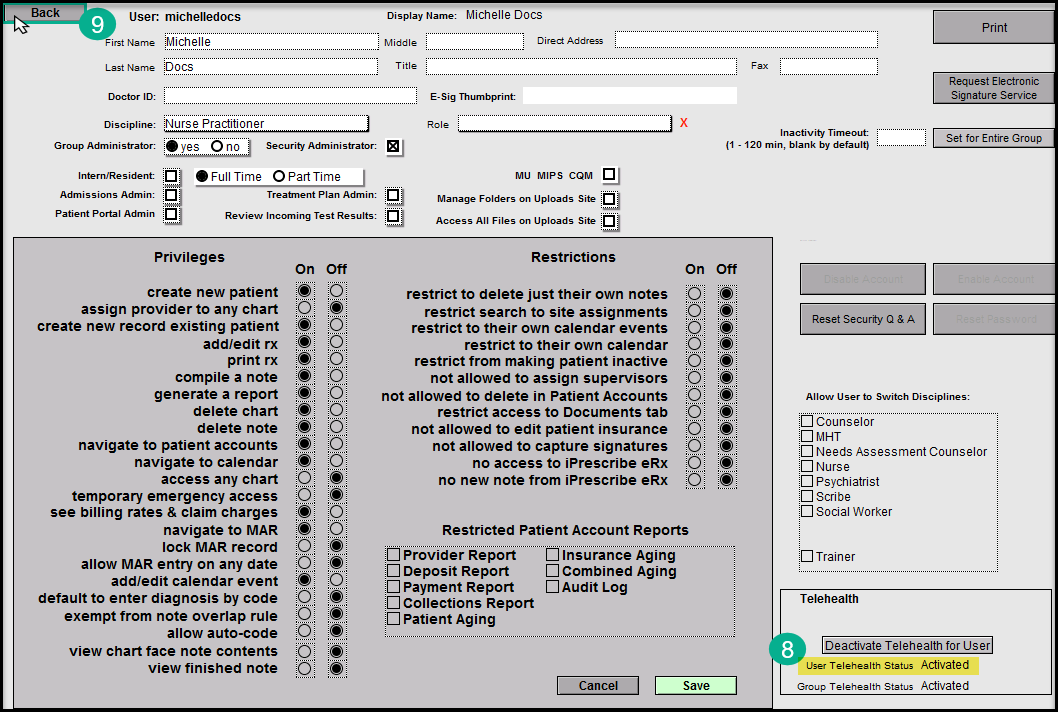Click Request Electronic Signature Service
The width and height of the screenshot is (1058, 712).
tap(993, 88)
